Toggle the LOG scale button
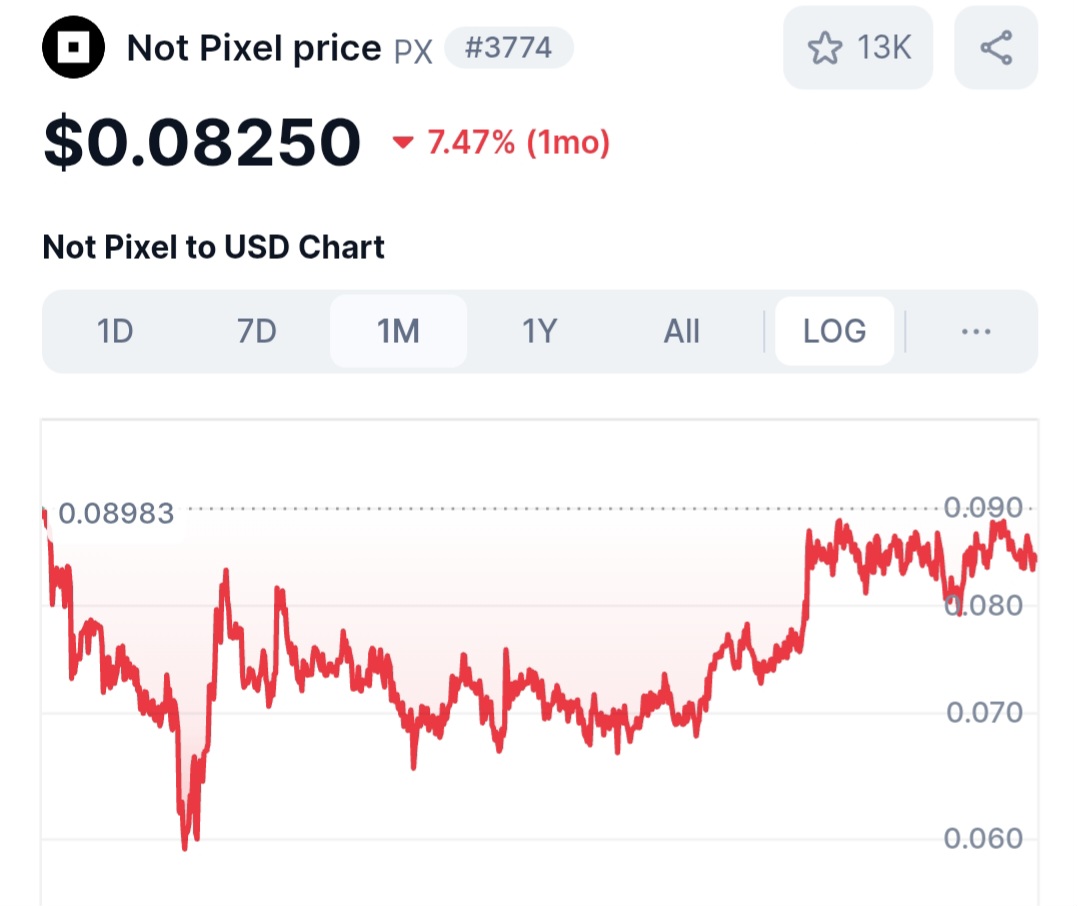1079x906 pixels. 834,331
